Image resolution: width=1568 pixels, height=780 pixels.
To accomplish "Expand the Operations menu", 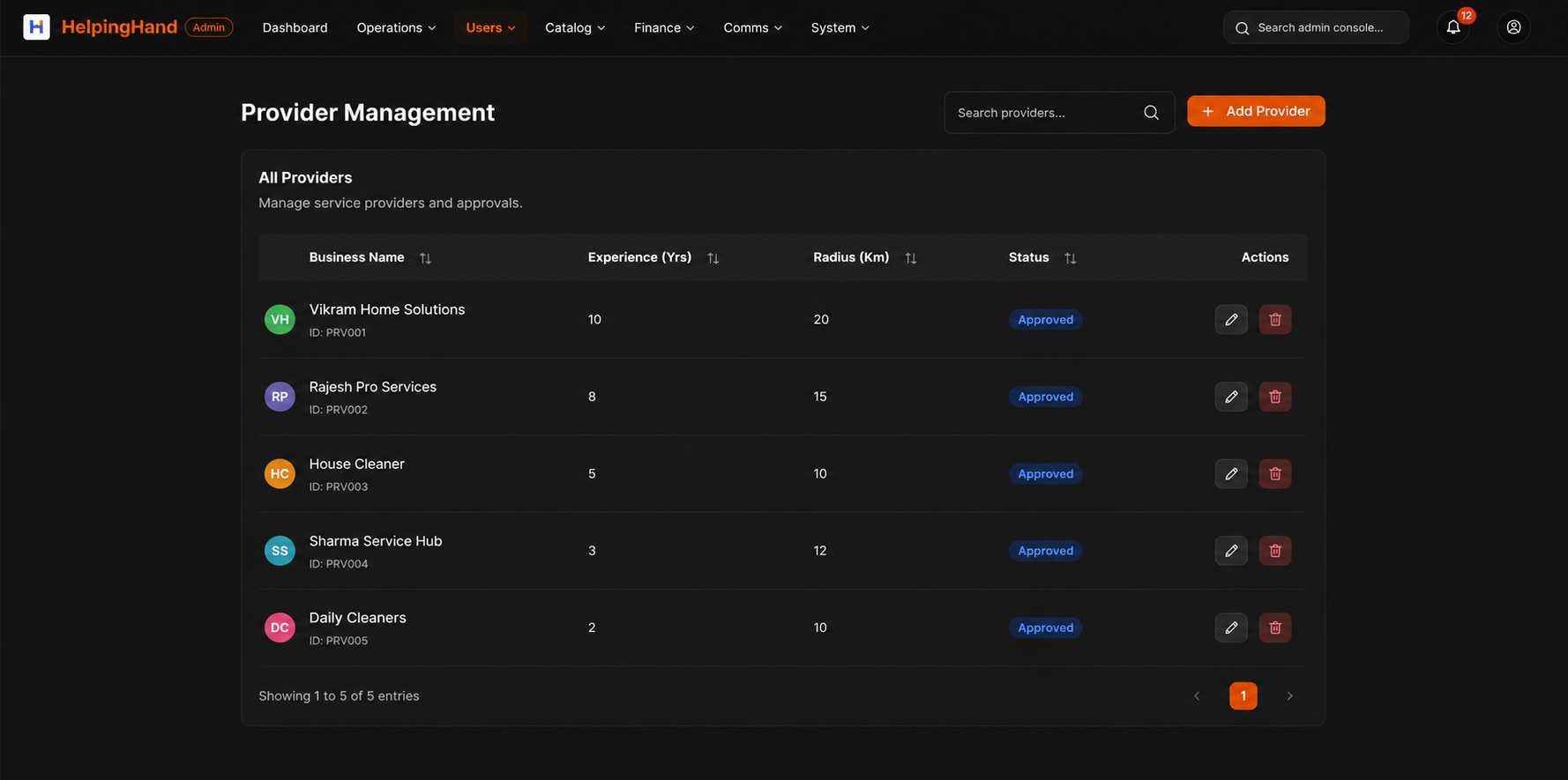I will [x=396, y=28].
